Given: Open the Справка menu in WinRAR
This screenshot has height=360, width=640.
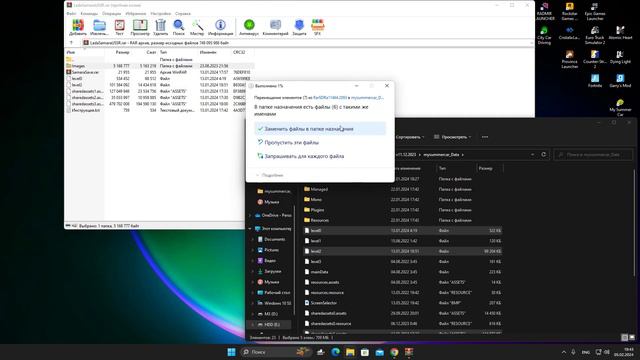Looking at the screenshot, I should pyautogui.click(x=183, y=13).
